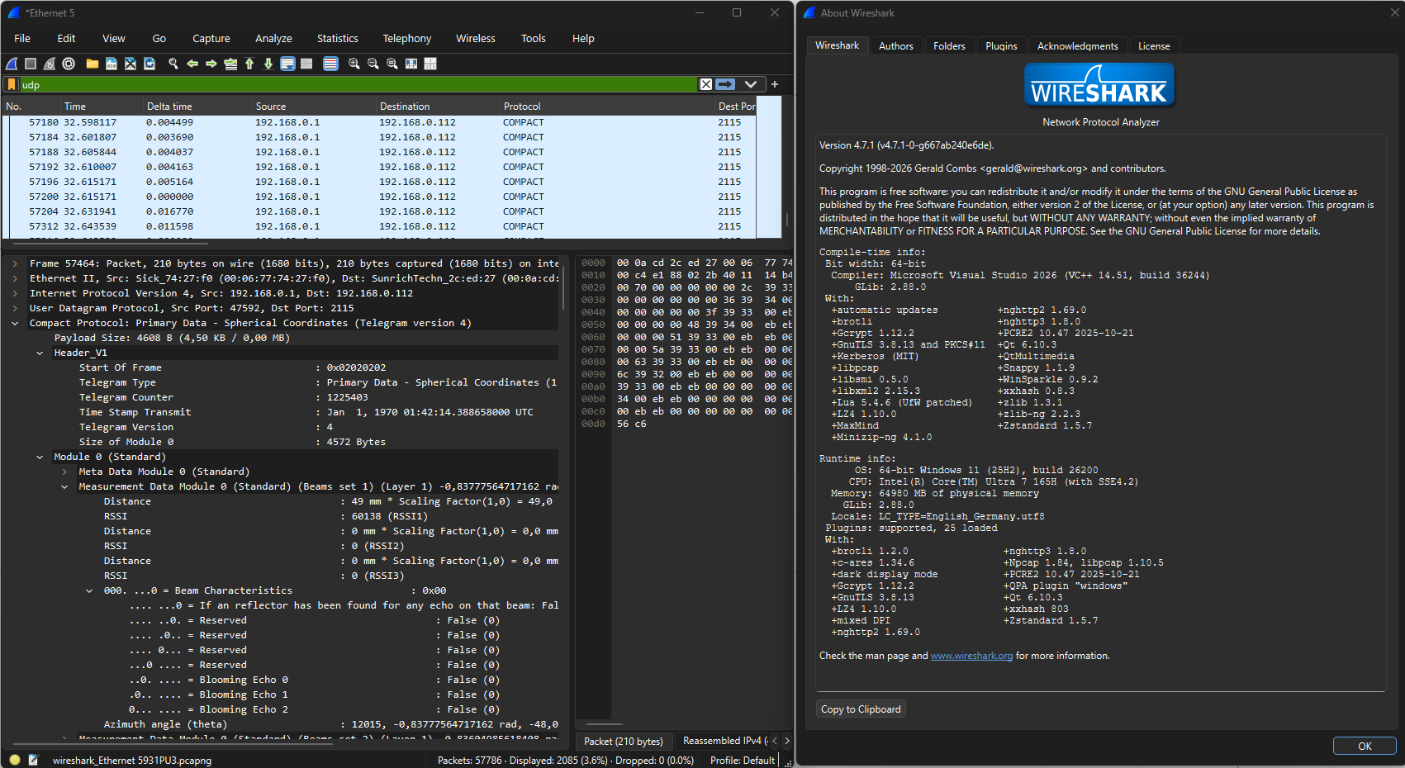1405x768 pixels.
Task: Jump to the first packet
Action: (x=249, y=64)
